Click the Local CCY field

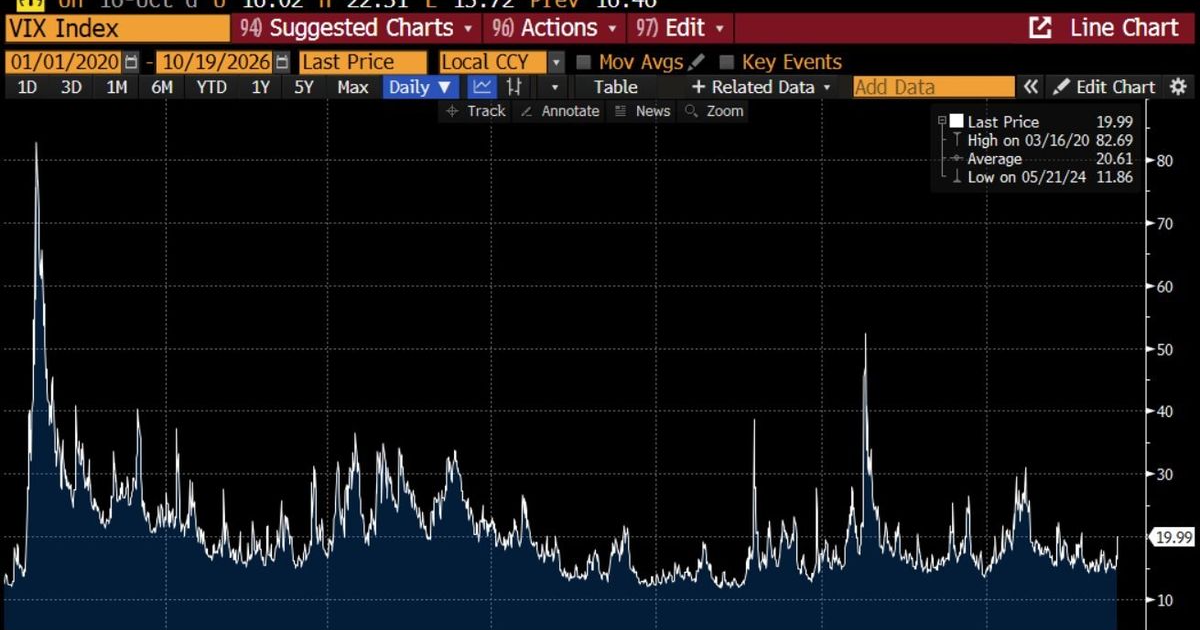pyautogui.click(x=492, y=62)
